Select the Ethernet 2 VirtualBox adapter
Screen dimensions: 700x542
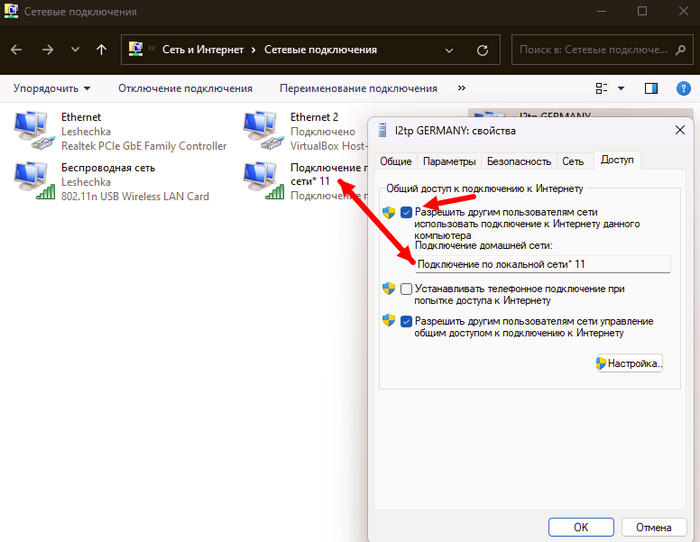tap(264, 131)
